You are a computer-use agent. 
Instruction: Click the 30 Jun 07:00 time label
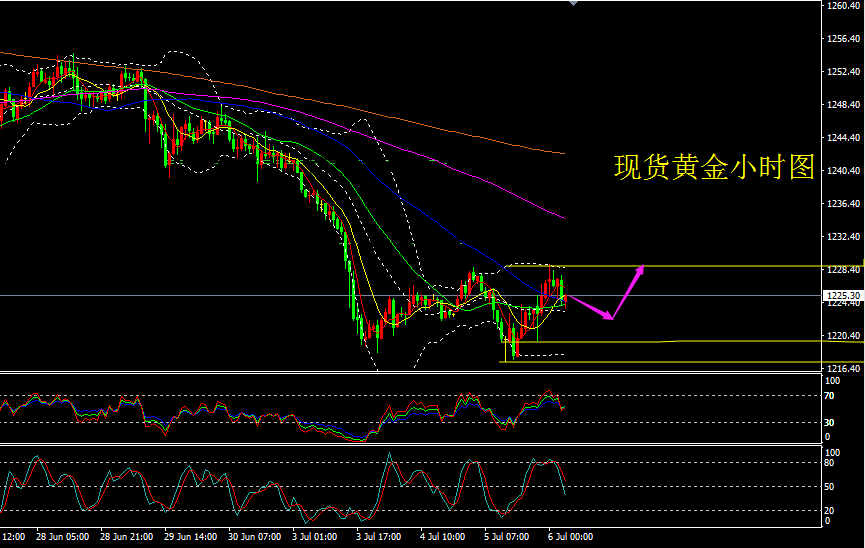pos(254,537)
